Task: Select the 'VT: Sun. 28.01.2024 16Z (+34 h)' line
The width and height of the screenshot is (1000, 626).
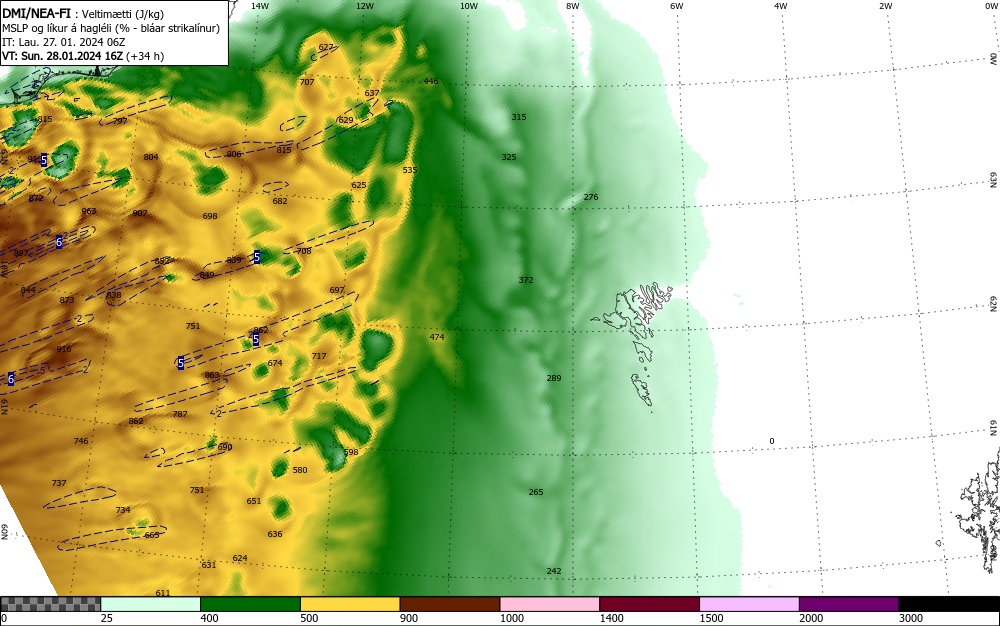Action: coord(83,56)
